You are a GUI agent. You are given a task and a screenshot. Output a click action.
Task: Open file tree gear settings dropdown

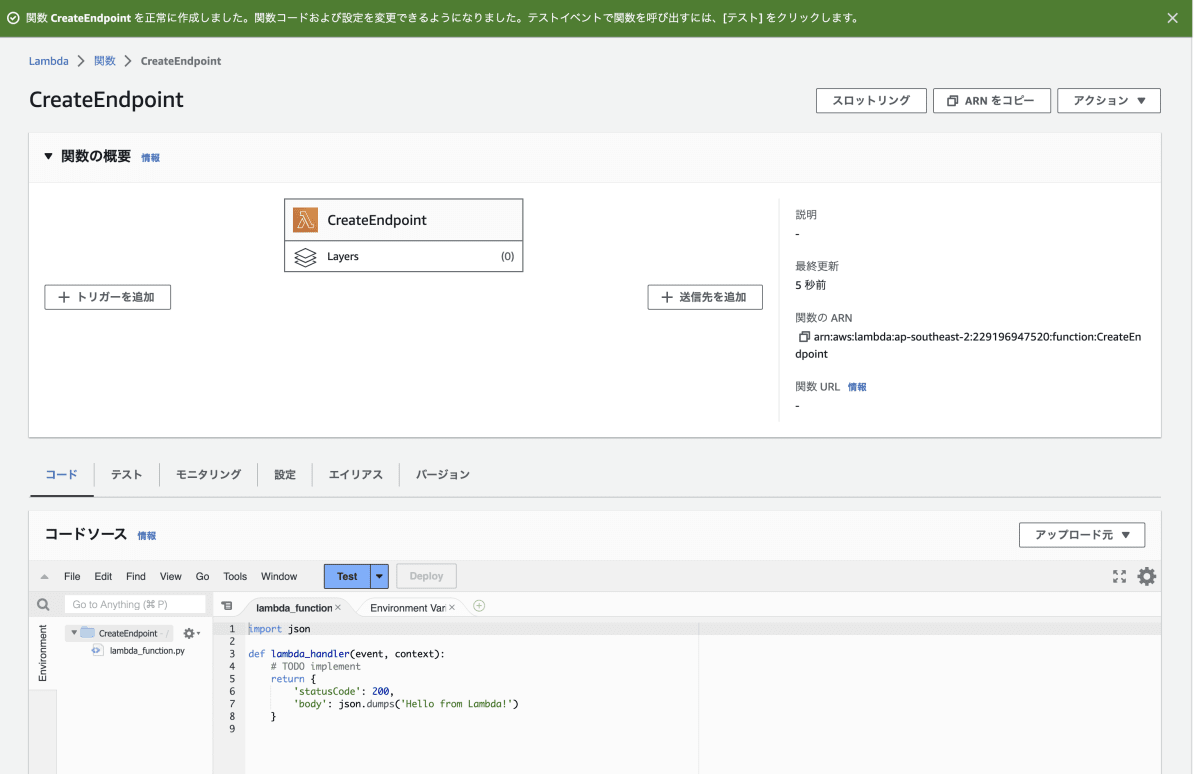tap(191, 633)
